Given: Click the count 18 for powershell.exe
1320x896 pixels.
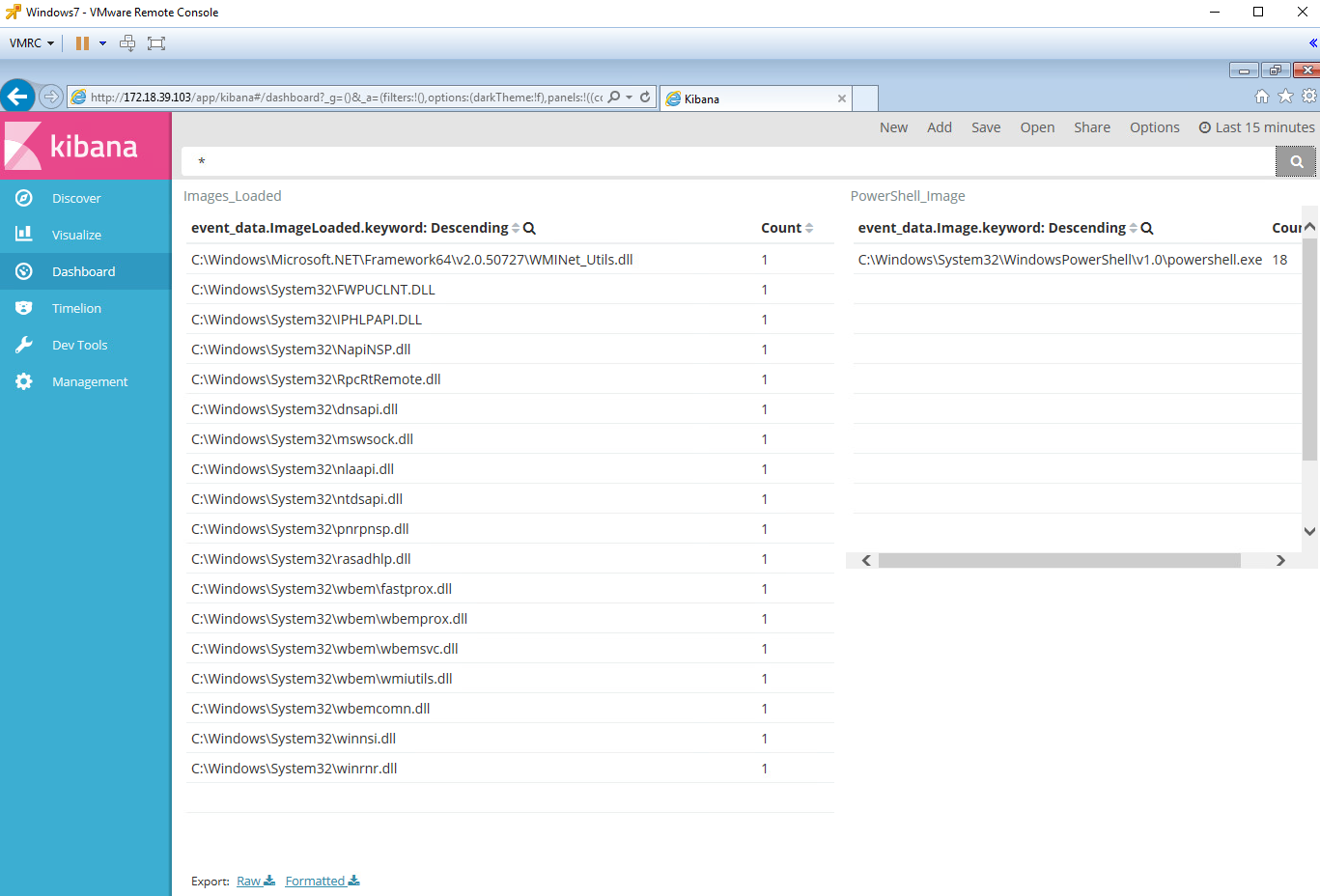Looking at the screenshot, I should 1279,260.
